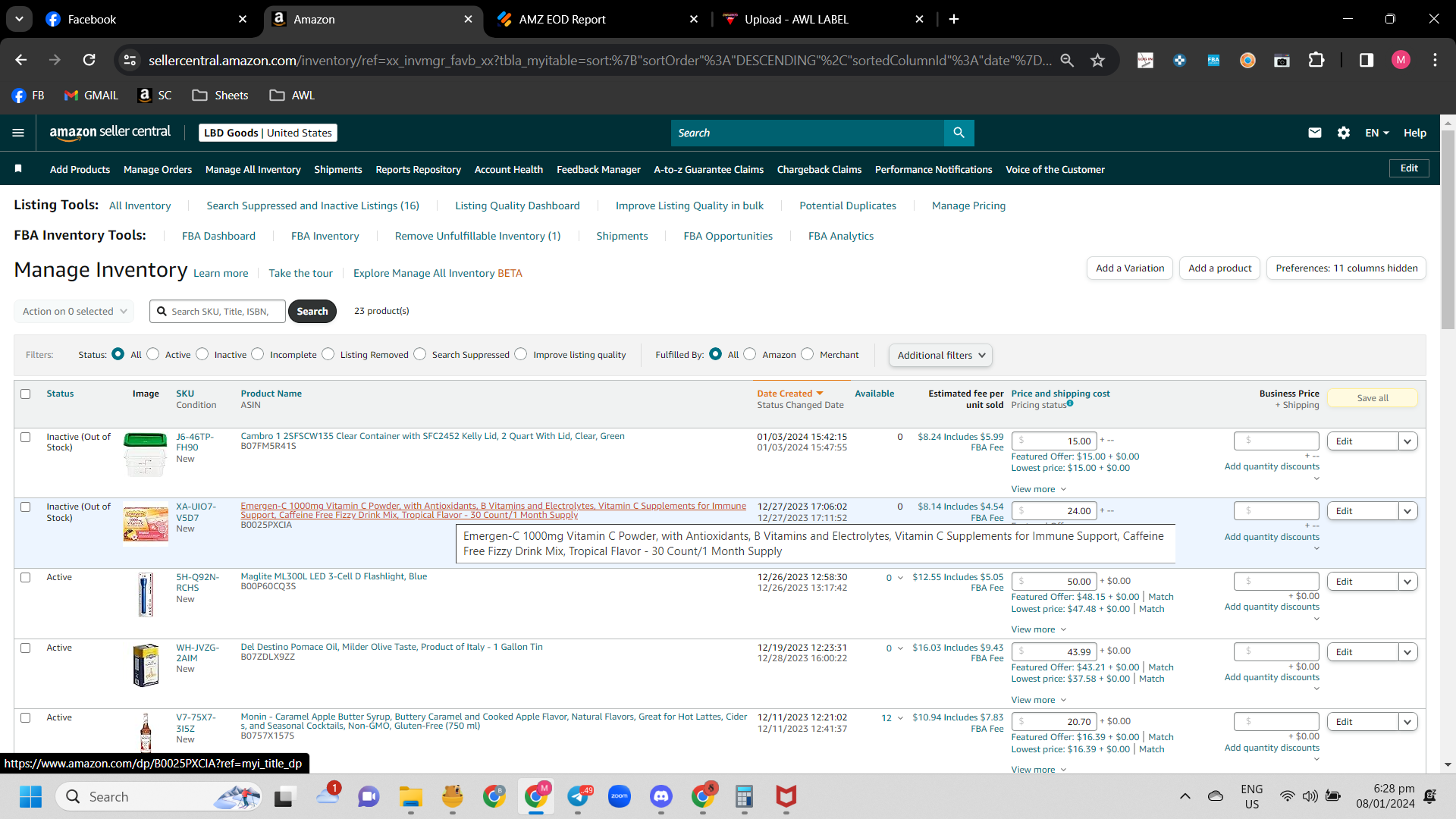Select the Maglite flashlight row checkbox
1456x819 pixels.
[26, 577]
